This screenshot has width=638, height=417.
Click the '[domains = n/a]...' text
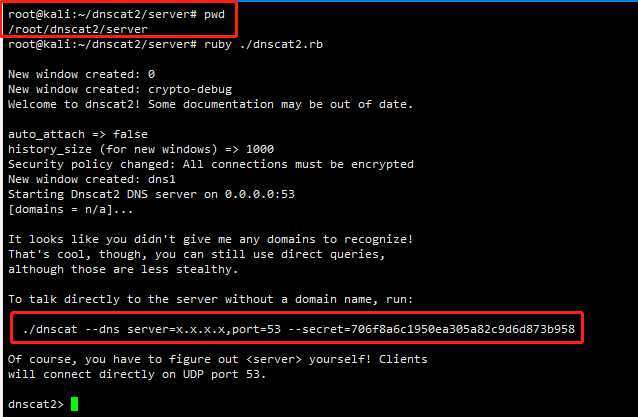click(x=70, y=210)
